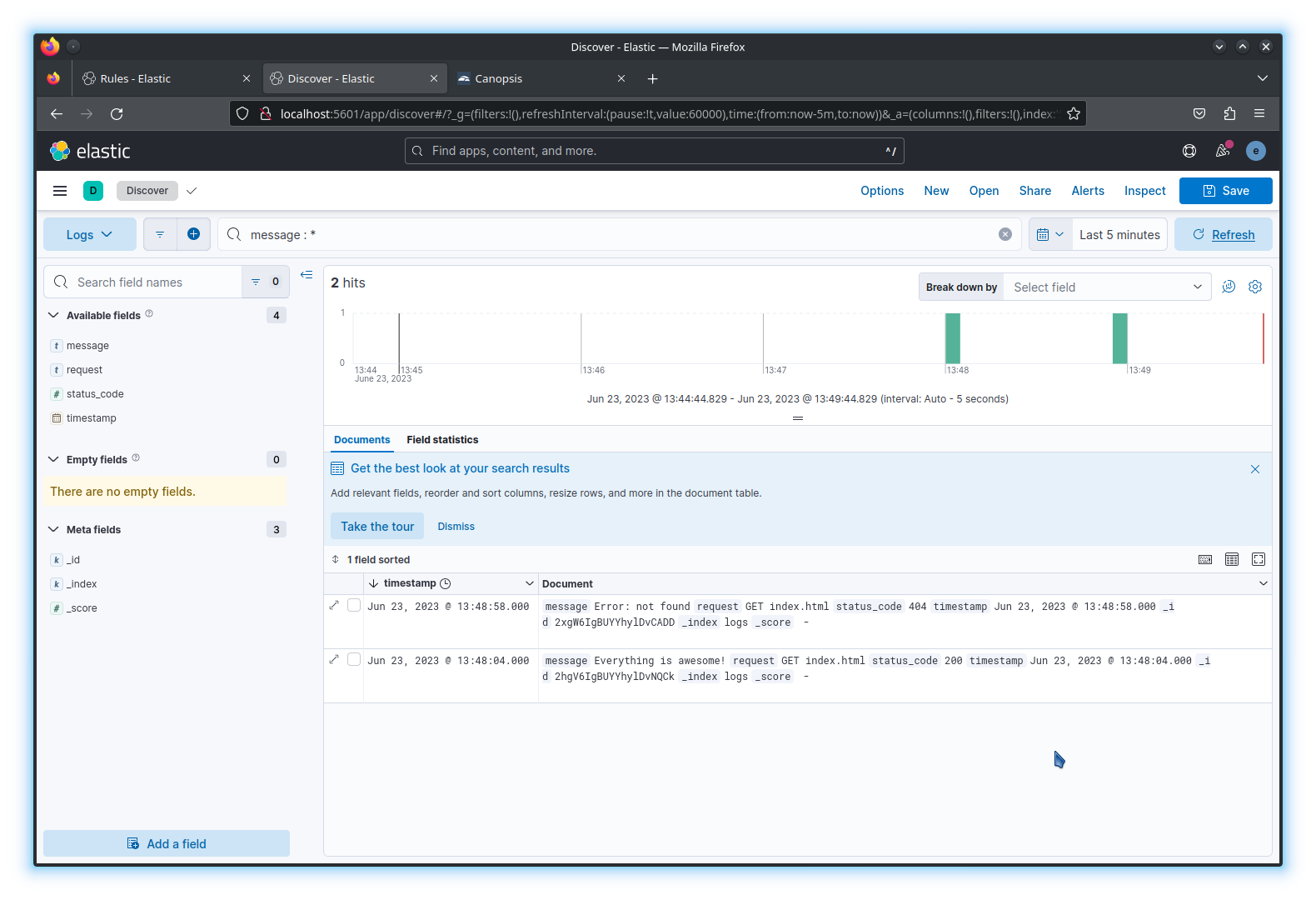Open the keyboard shortcuts icon in table toolbar

[x=1205, y=559]
